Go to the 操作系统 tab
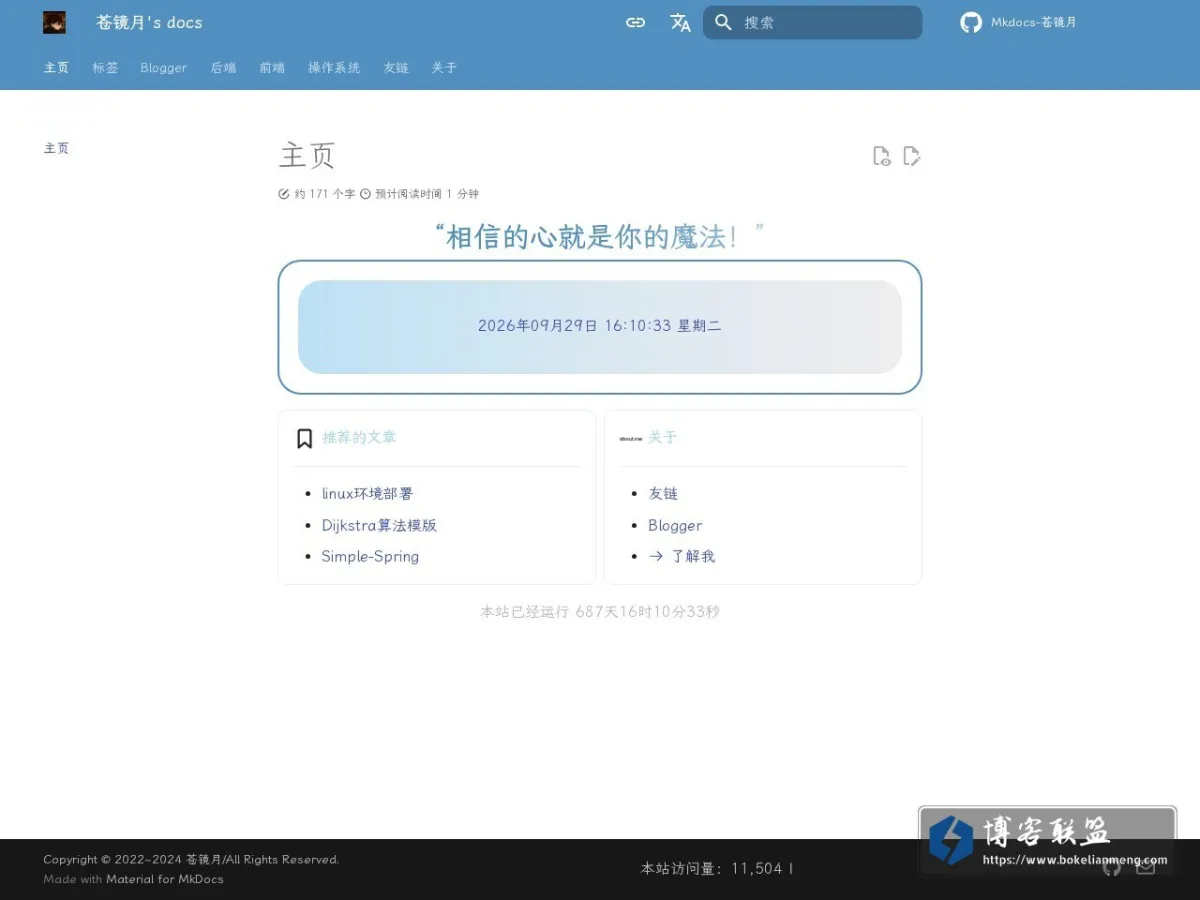This screenshot has width=1200, height=900. (334, 67)
